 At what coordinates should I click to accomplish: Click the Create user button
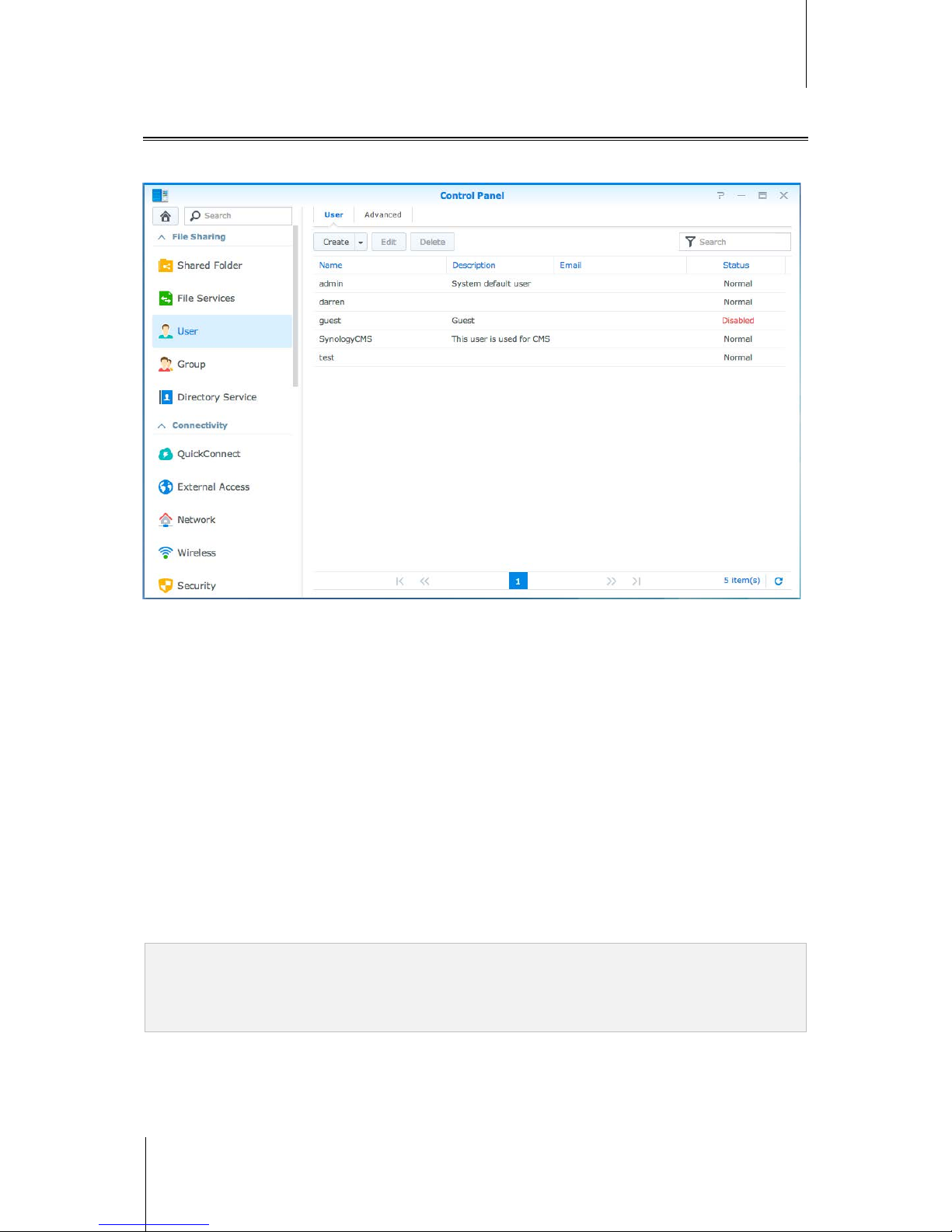click(x=335, y=243)
